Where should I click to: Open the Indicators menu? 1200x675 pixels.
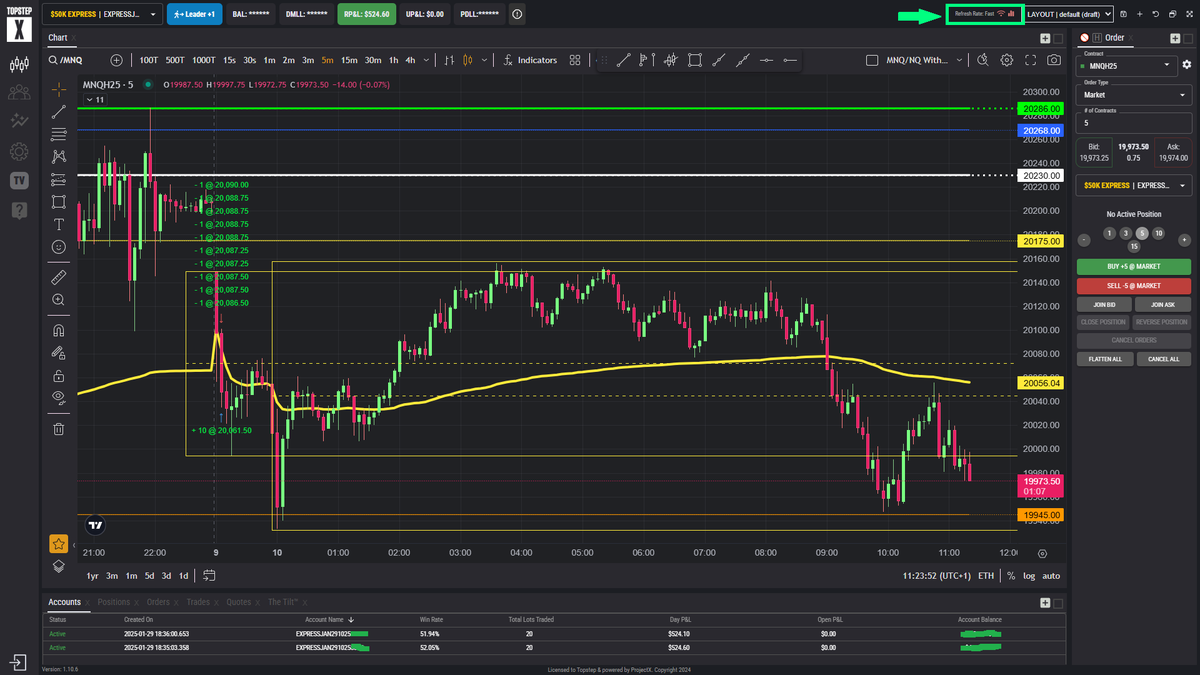530,60
